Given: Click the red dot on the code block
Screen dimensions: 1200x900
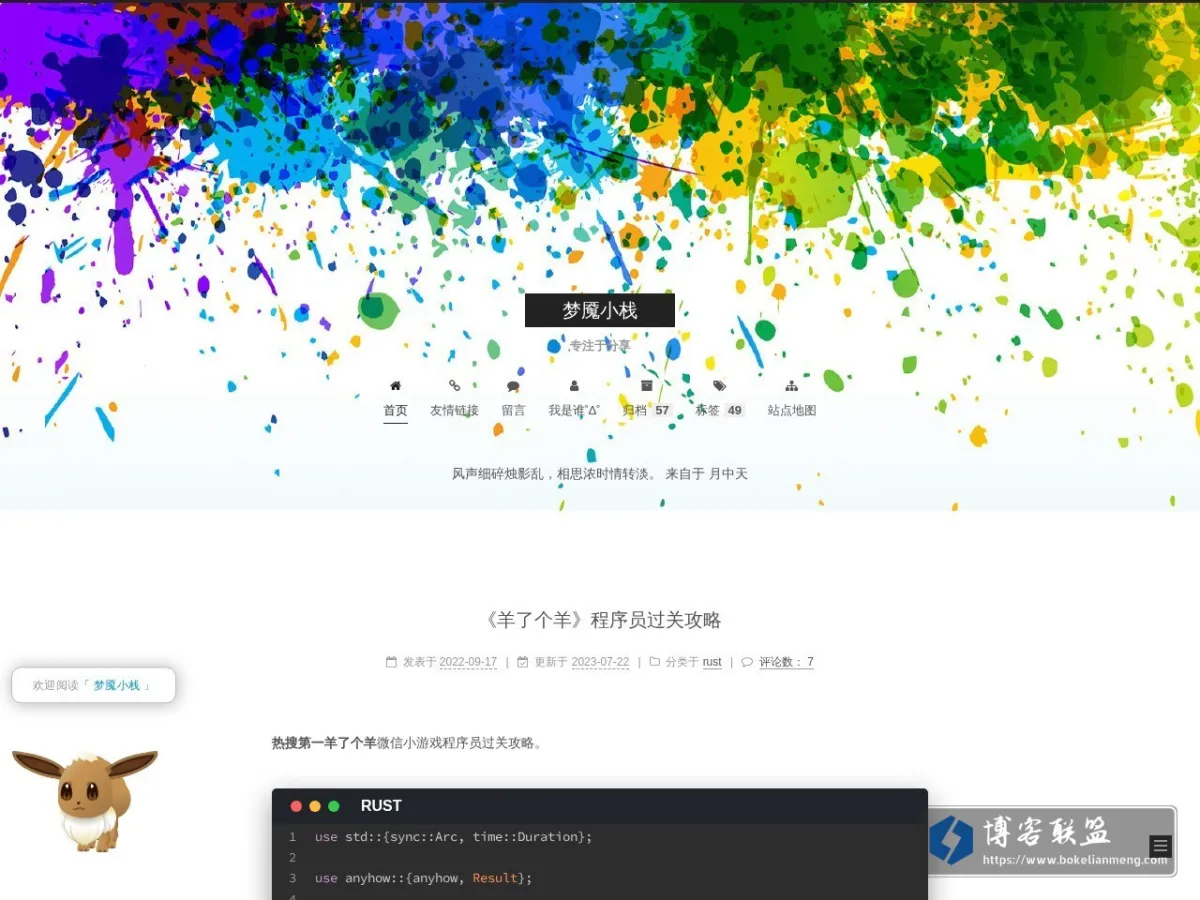Looking at the screenshot, I should (x=296, y=806).
